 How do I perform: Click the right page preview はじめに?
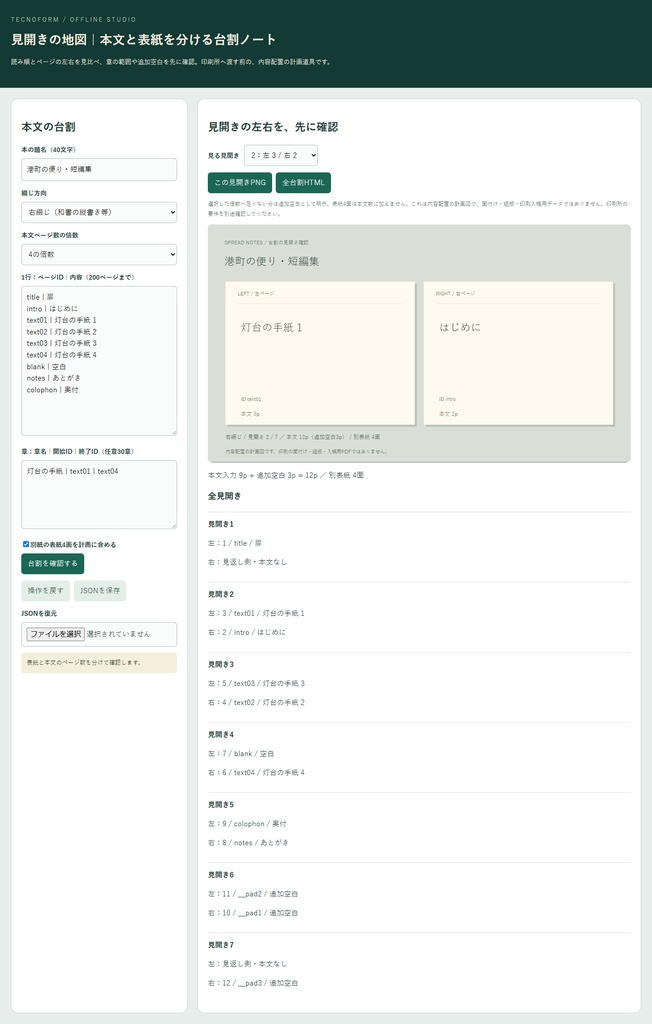[518, 353]
